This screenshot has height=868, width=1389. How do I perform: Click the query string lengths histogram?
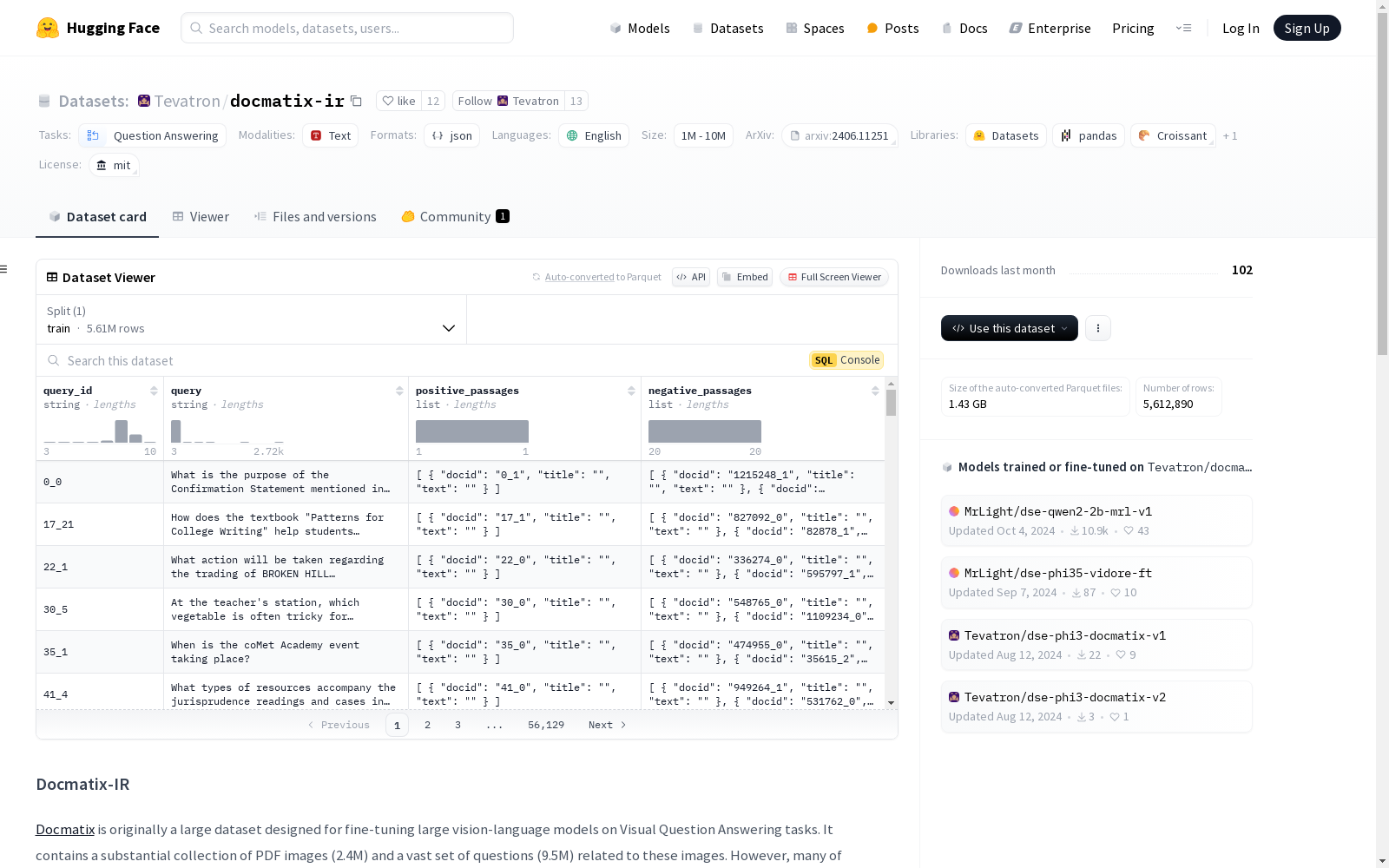point(227,431)
